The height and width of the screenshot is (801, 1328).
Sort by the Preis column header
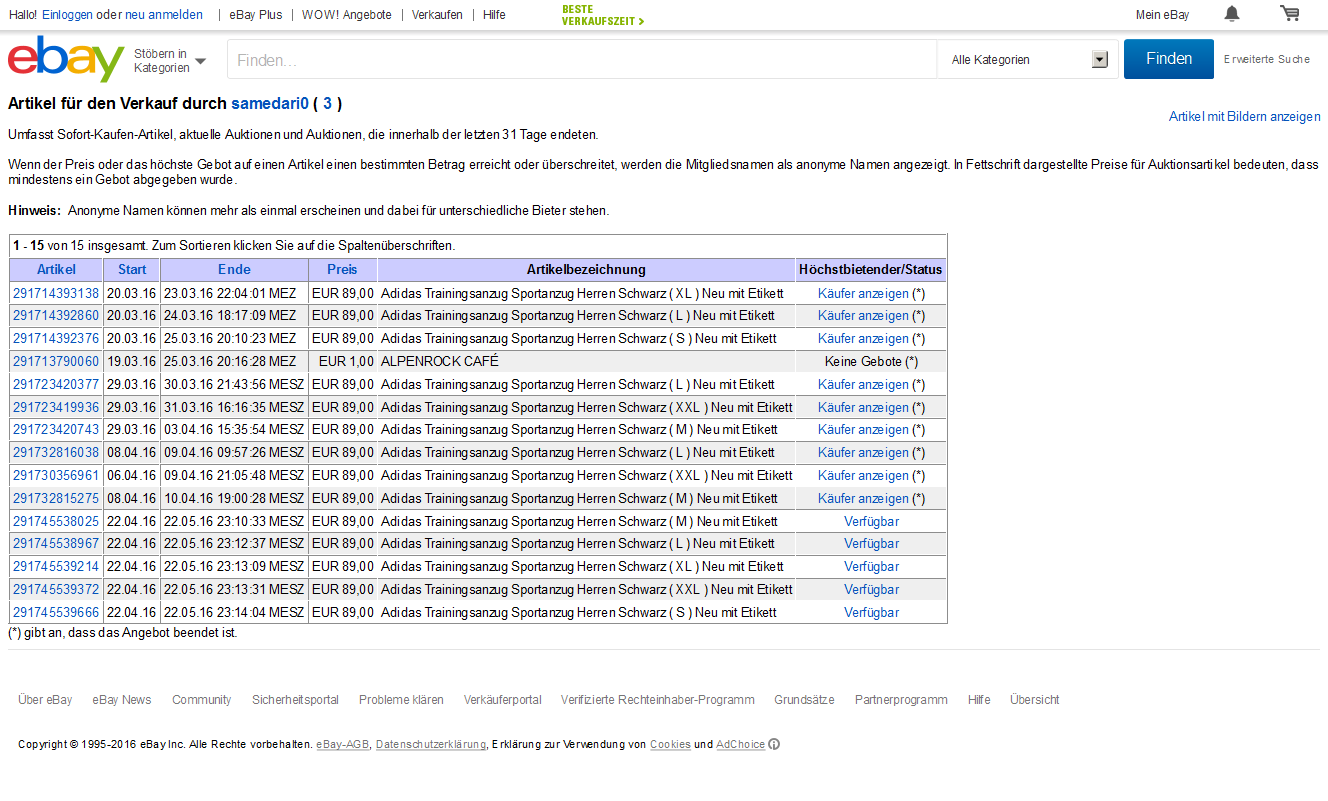(x=342, y=269)
